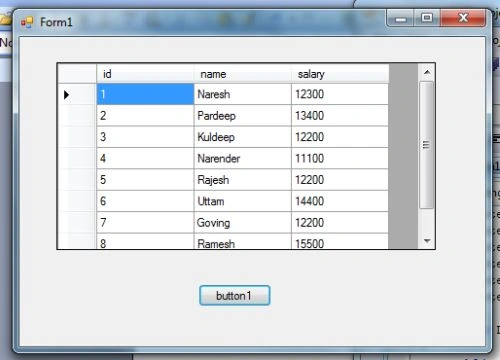Select the id cell with value 1
Image resolution: width=500 pixels, height=360 pixels.
(x=145, y=94)
